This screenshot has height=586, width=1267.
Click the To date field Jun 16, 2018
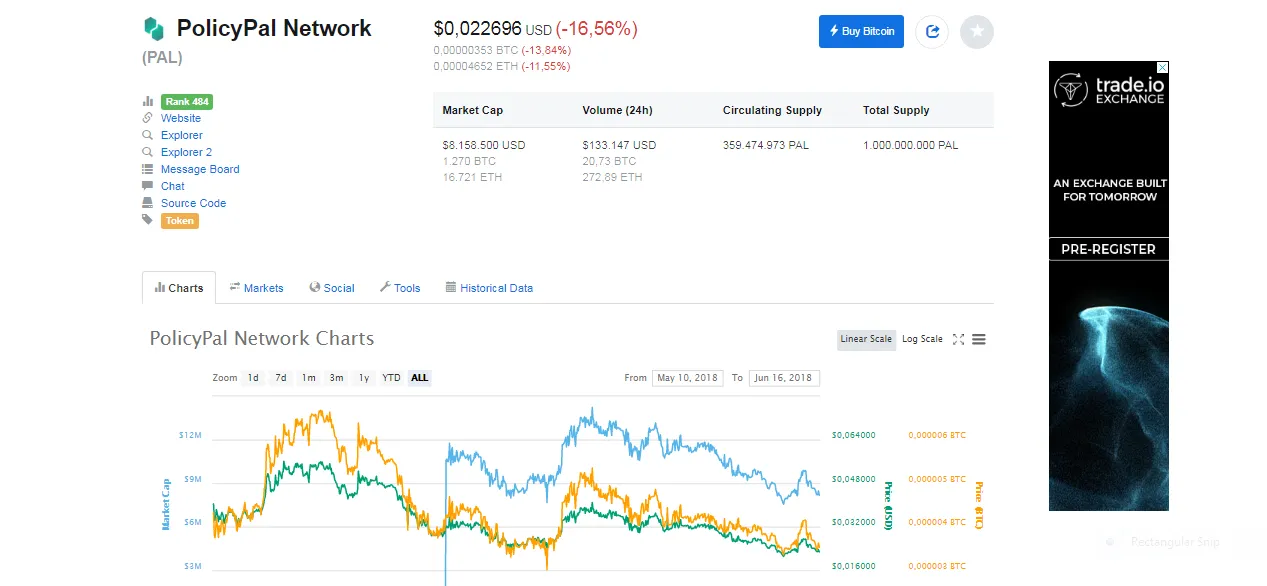point(784,378)
